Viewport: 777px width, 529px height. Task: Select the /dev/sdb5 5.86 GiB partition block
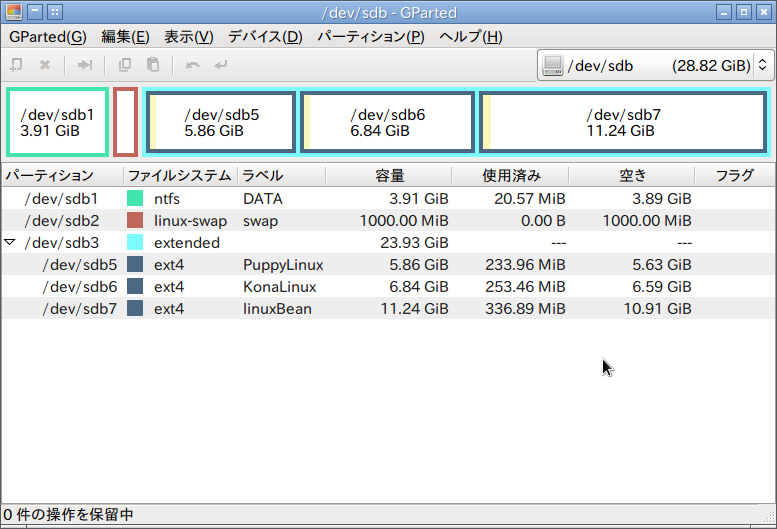pos(221,122)
